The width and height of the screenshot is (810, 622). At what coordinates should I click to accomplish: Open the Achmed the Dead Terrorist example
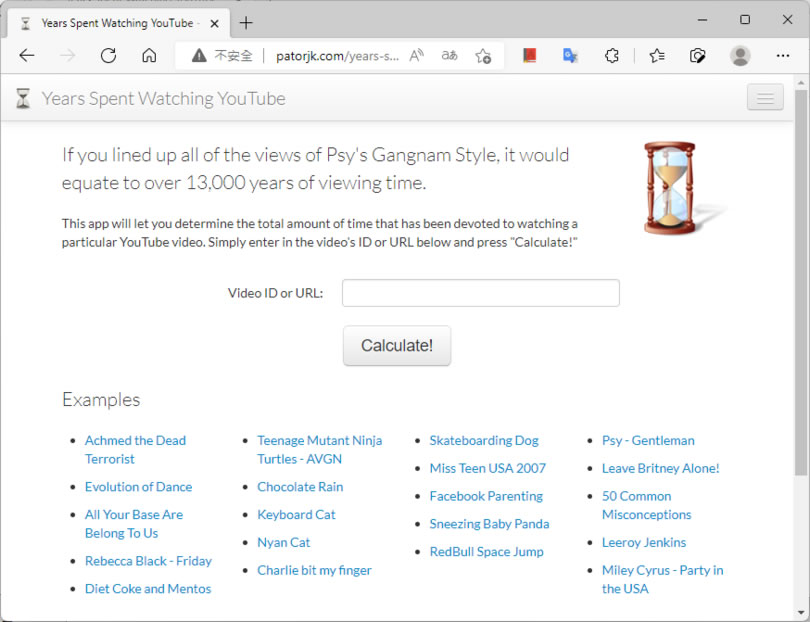click(135, 449)
